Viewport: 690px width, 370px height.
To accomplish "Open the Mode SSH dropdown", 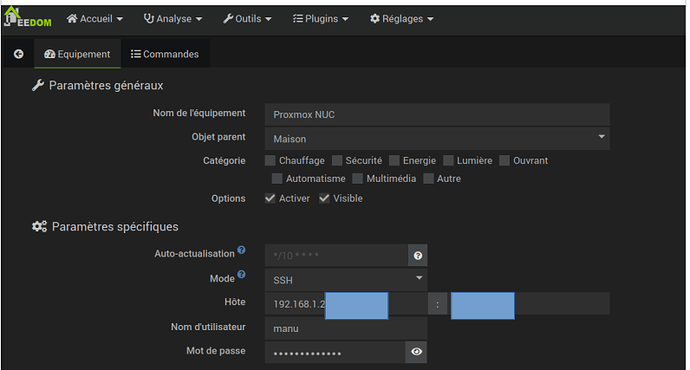I will (346, 280).
